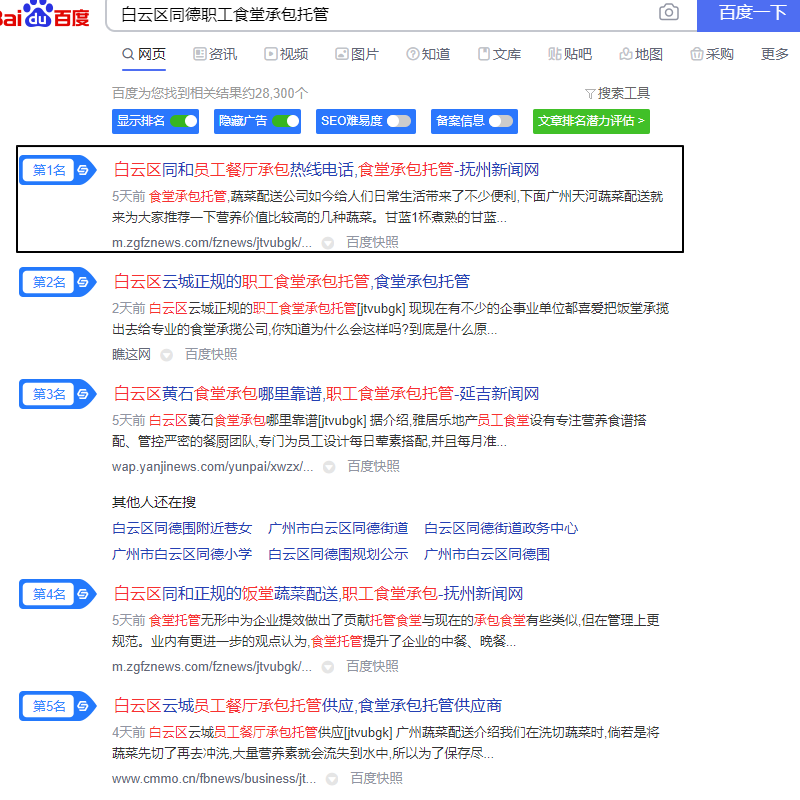Viewport: 800px width, 800px height.
Task: Expand dropdown arrow beside wap.yanjinews.com URL
Action: (x=329, y=467)
